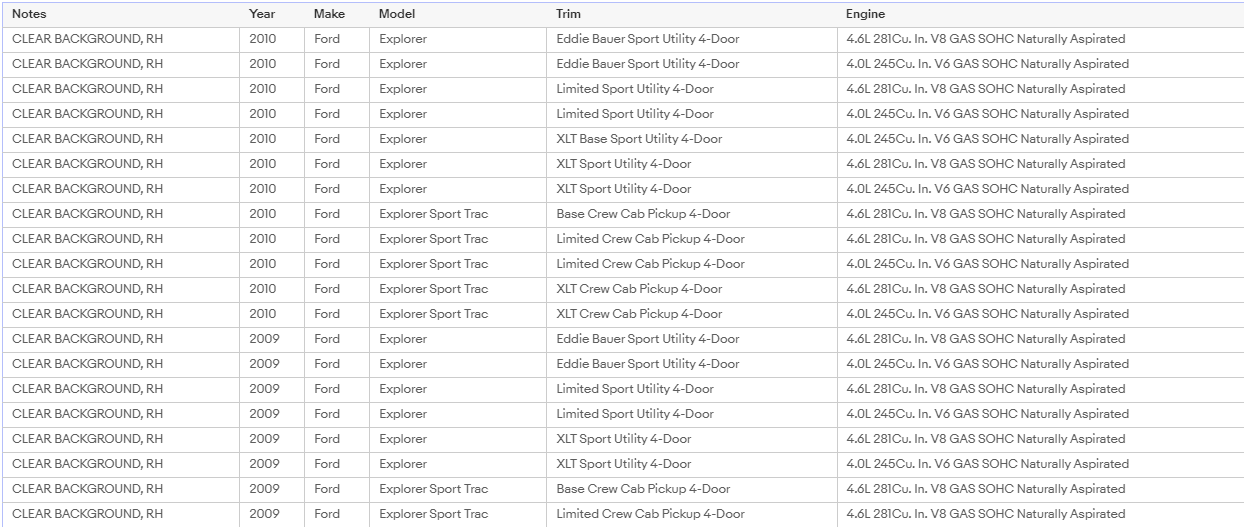The height and width of the screenshot is (527, 1244).
Task: Select the CLEAR BACKGROUND note in XLT Base row
Action: tap(87, 139)
